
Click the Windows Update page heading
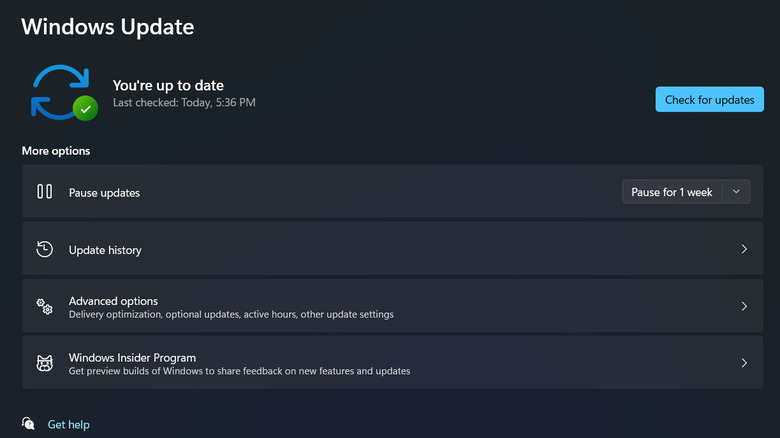pos(108,27)
